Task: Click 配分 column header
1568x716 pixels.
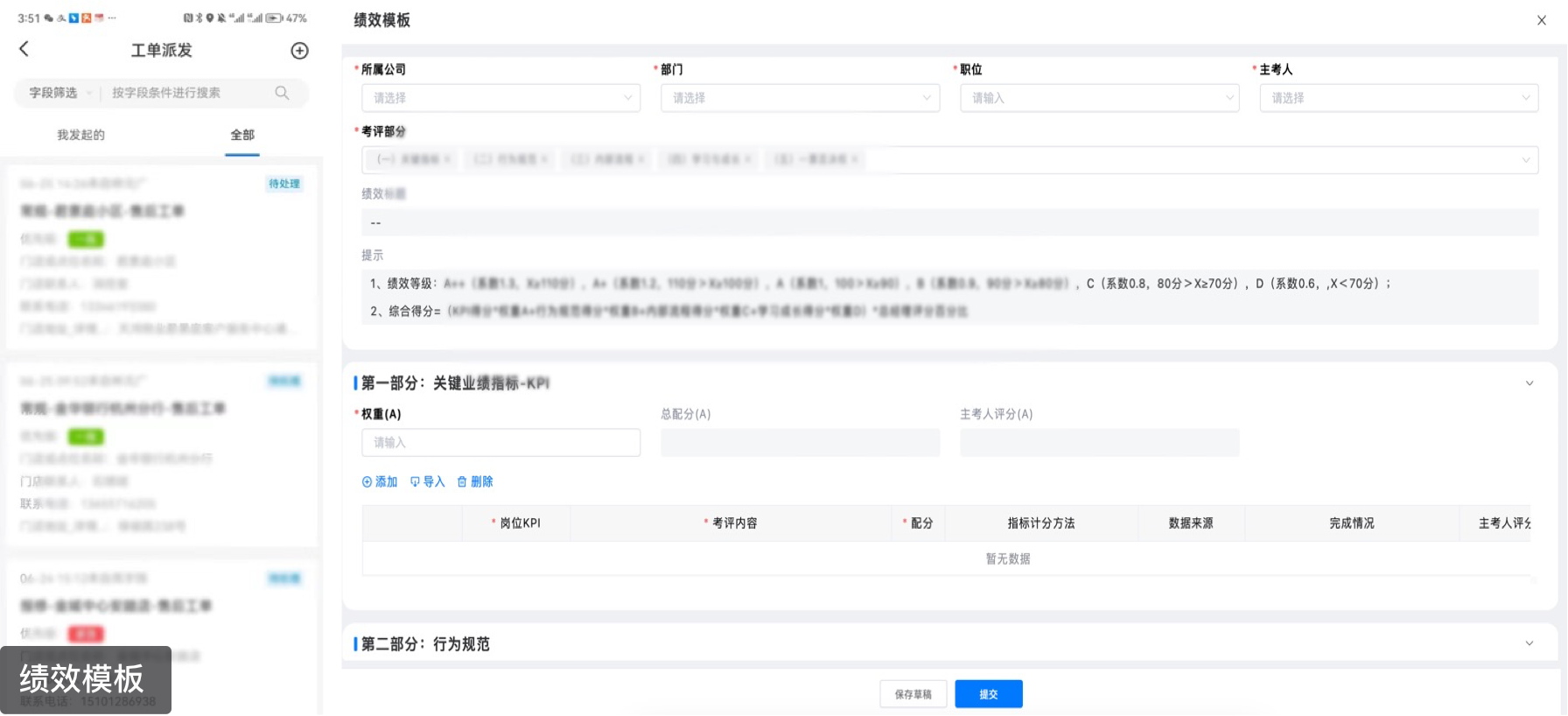Action: pos(918,523)
